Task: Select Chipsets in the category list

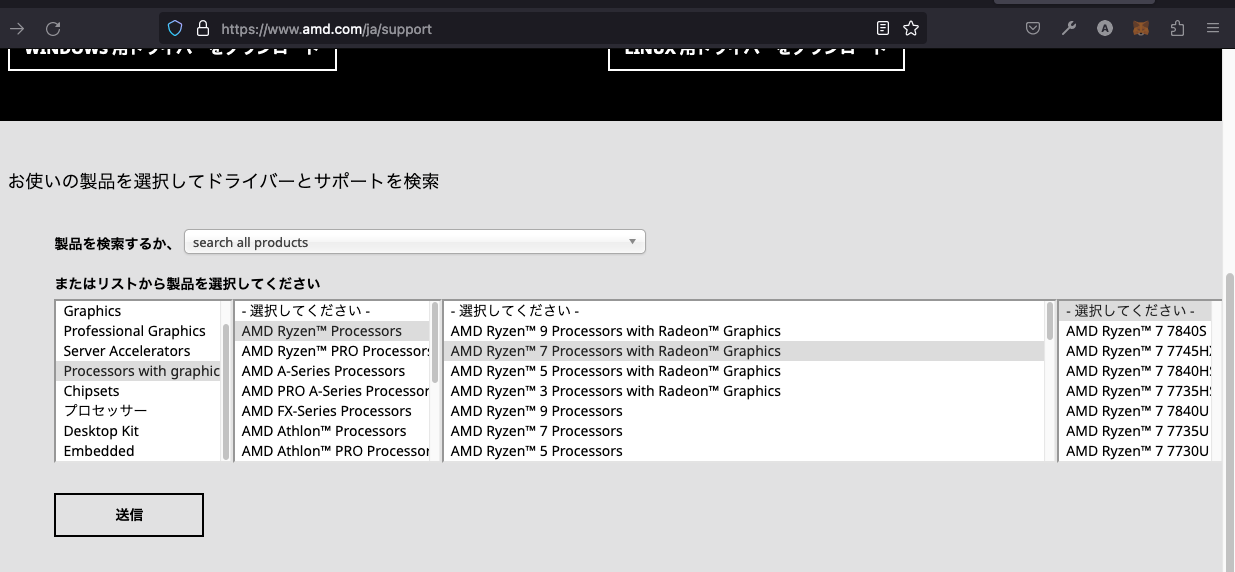Action: coord(91,391)
